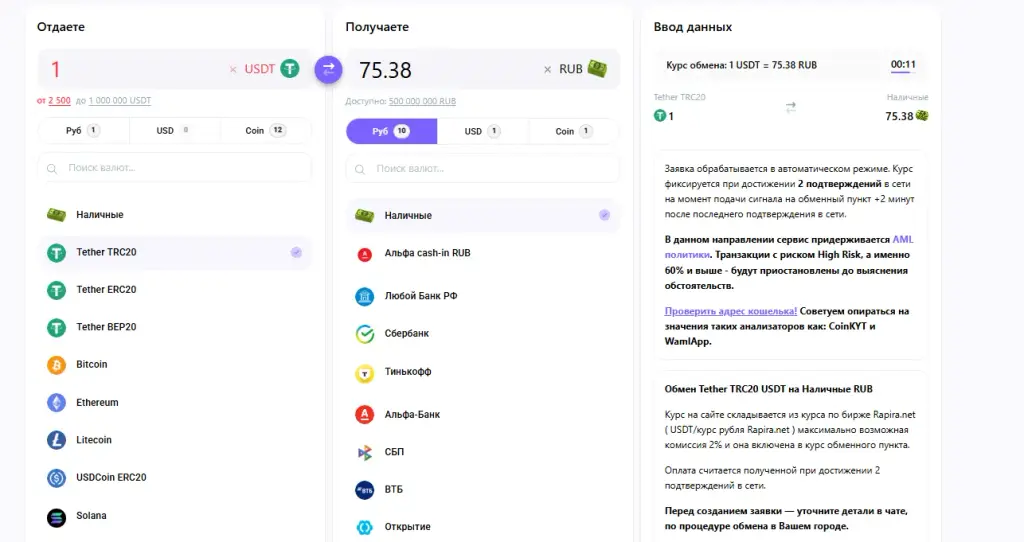Swap currencies with the purple arrows button
Viewport: 1024px width, 542px height.
[x=328, y=69]
